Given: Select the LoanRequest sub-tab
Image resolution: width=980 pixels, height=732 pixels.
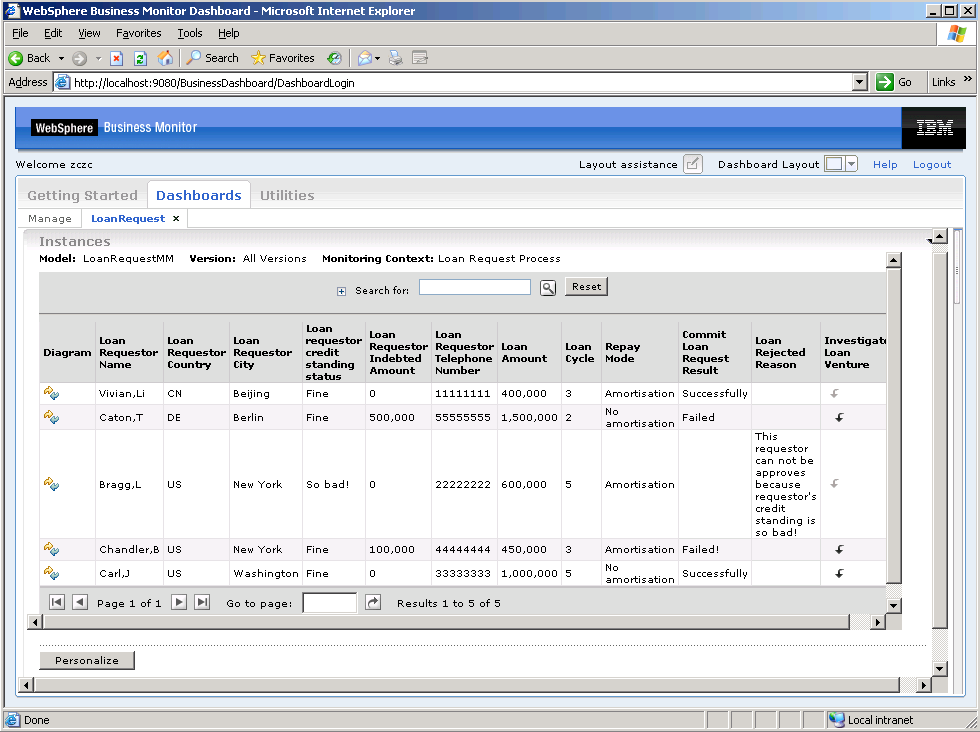Looking at the screenshot, I should click(x=128, y=218).
